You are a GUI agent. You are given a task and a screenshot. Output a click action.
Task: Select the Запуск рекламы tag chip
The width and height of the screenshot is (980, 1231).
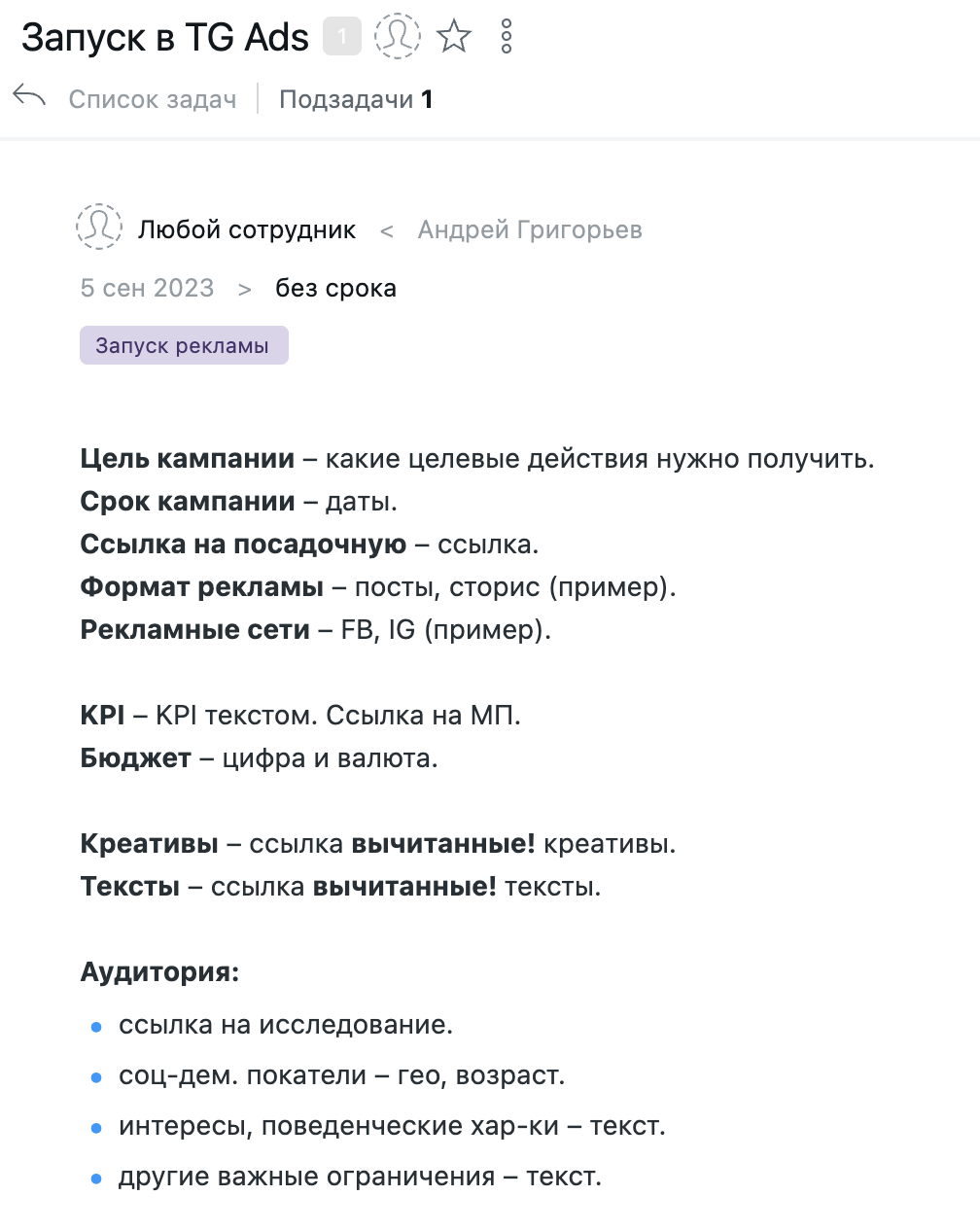point(184,345)
